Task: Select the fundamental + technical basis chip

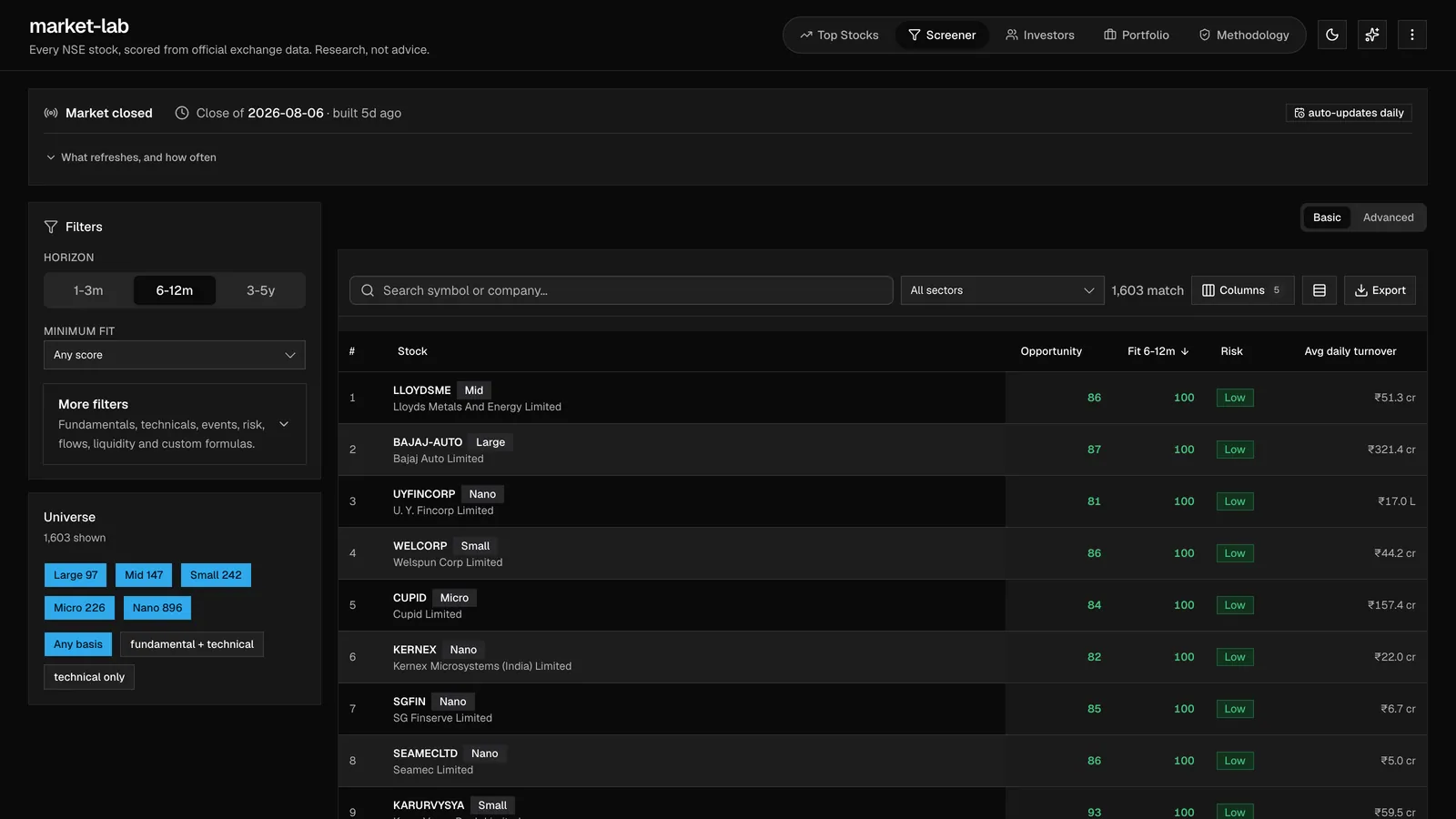Action: click(x=192, y=644)
